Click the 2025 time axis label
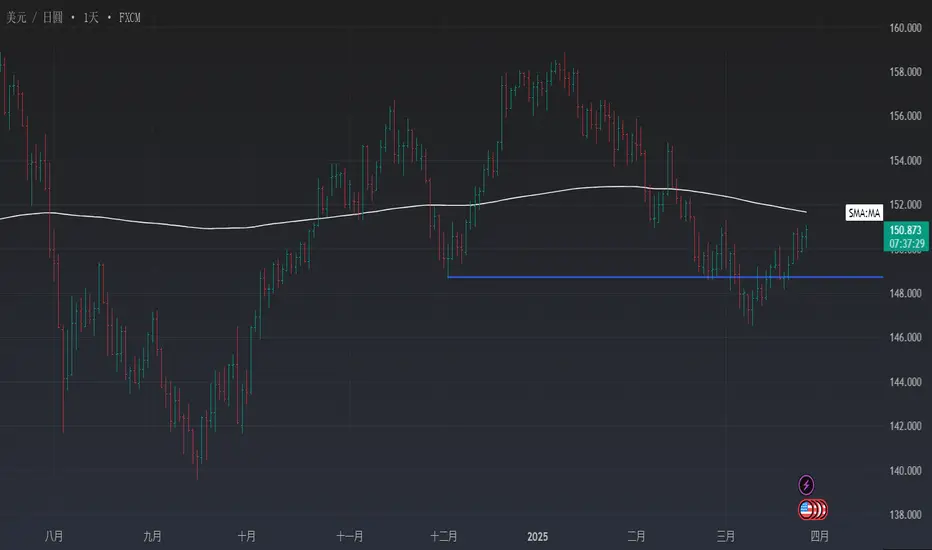This screenshot has height=550, width=932. (x=537, y=536)
